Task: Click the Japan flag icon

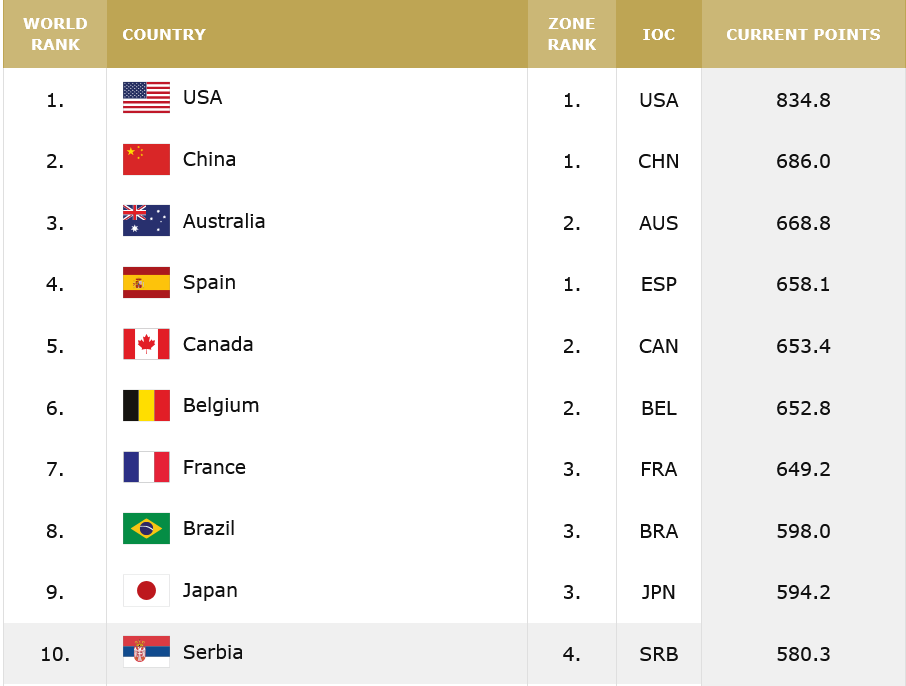Action: point(146,590)
